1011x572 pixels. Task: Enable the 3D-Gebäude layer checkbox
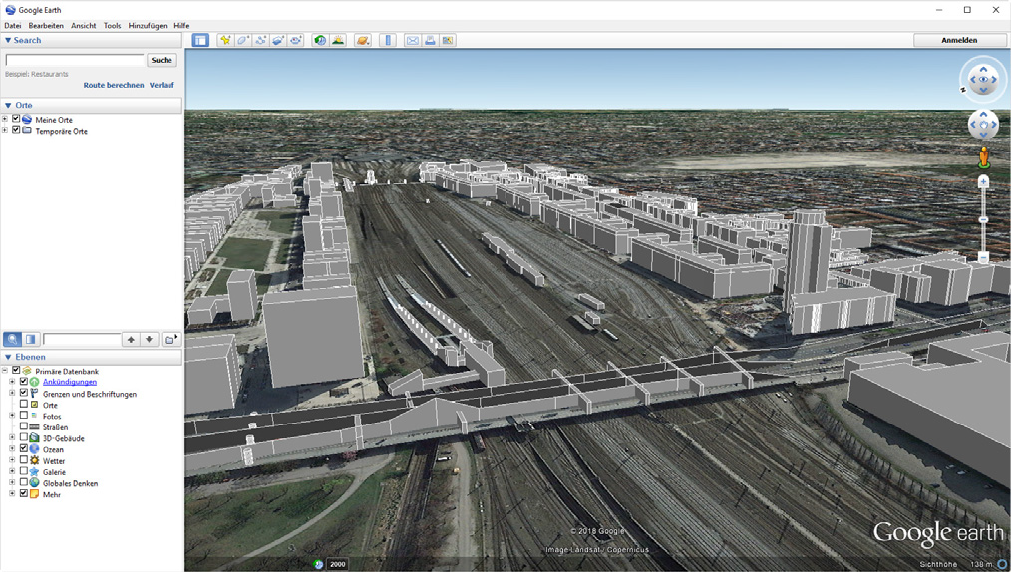click(x=24, y=438)
